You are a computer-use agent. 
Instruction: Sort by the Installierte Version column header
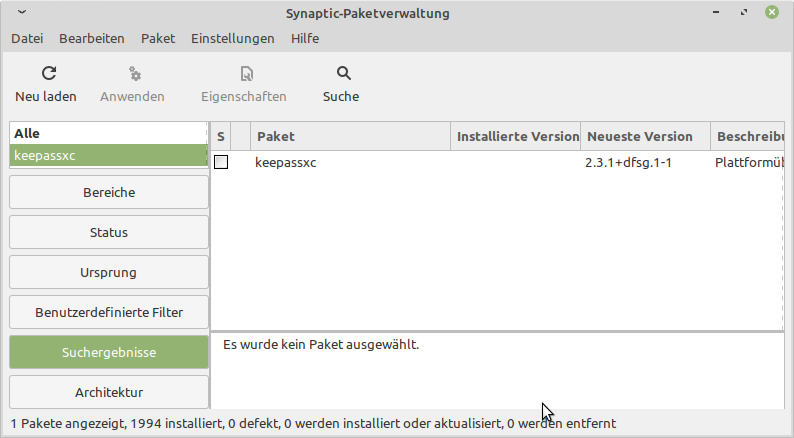(x=515, y=136)
